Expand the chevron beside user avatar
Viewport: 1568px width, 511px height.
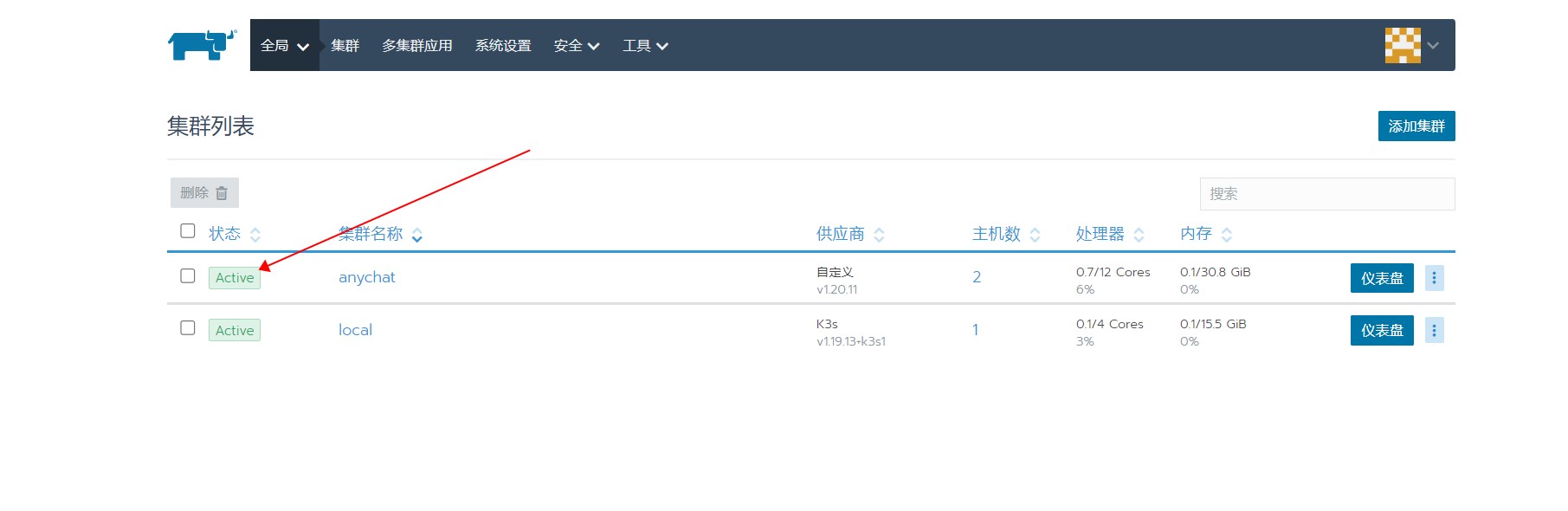point(1433,45)
